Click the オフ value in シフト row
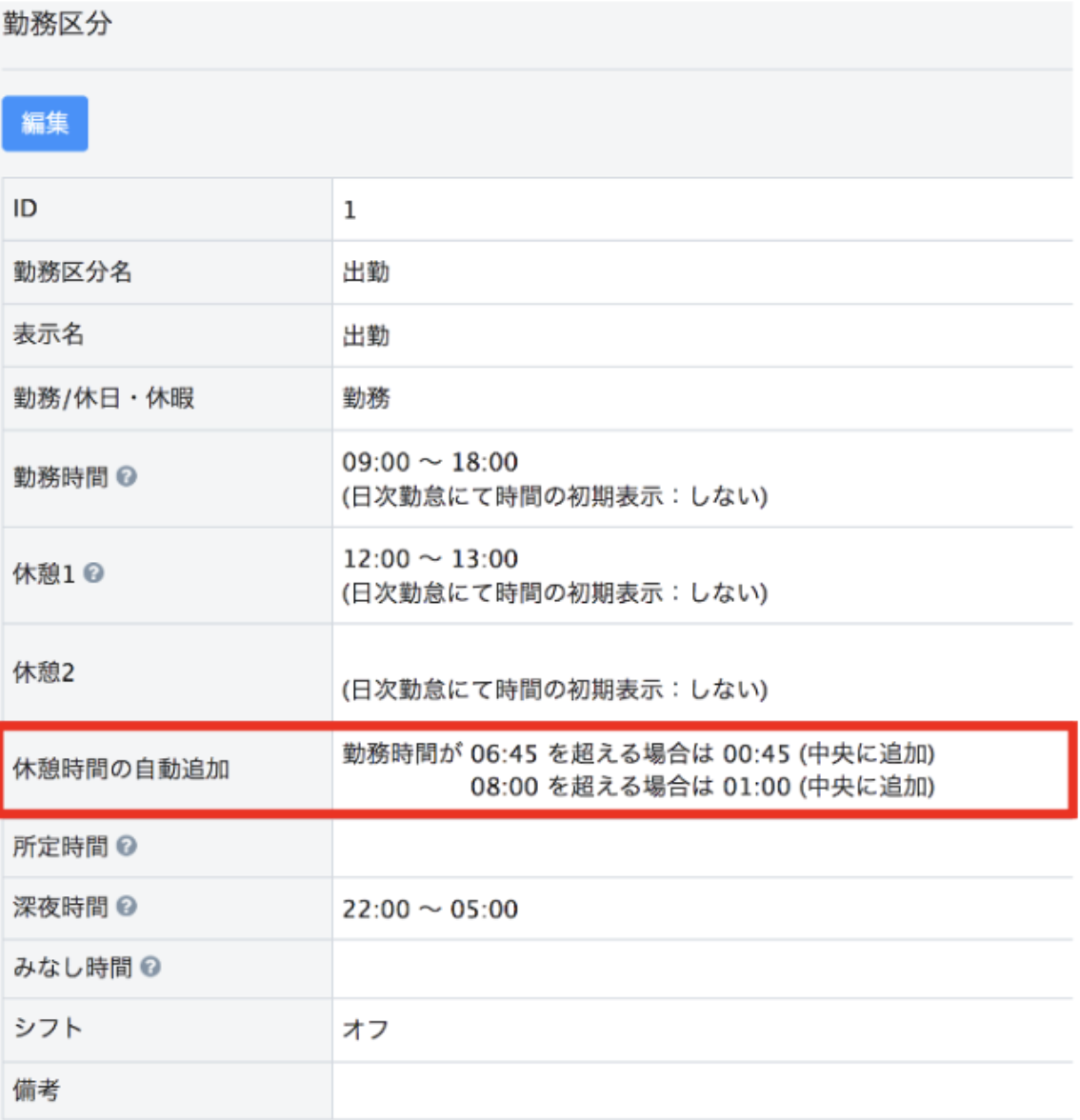The image size is (1080, 1120). coord(366,1030)
